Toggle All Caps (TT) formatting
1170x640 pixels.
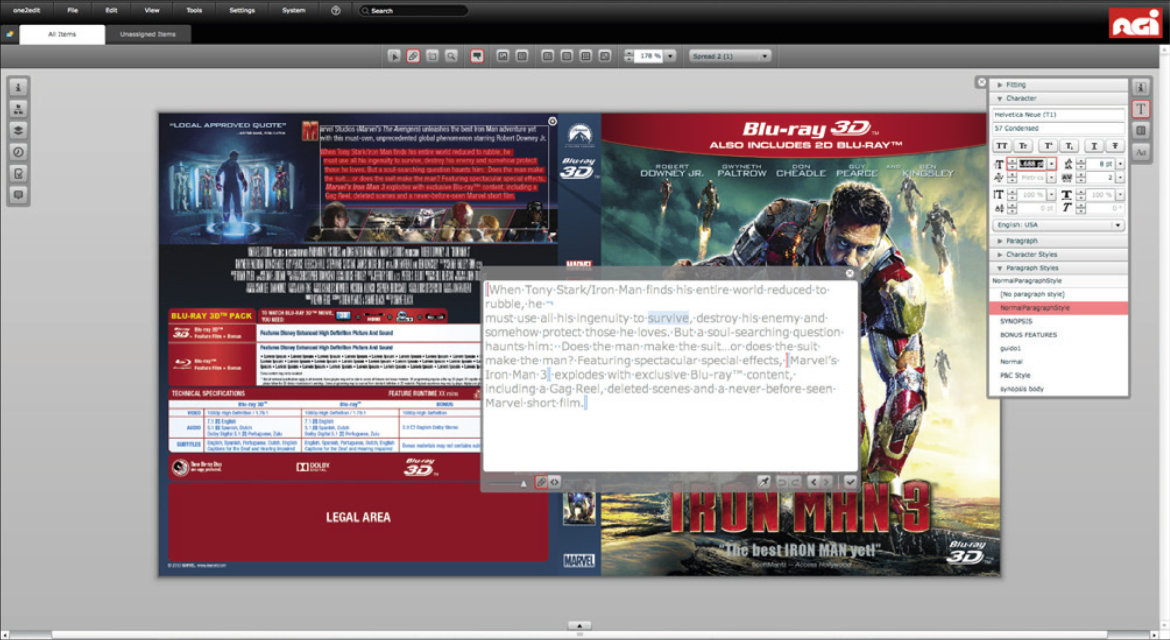[x=1001, y=146]
